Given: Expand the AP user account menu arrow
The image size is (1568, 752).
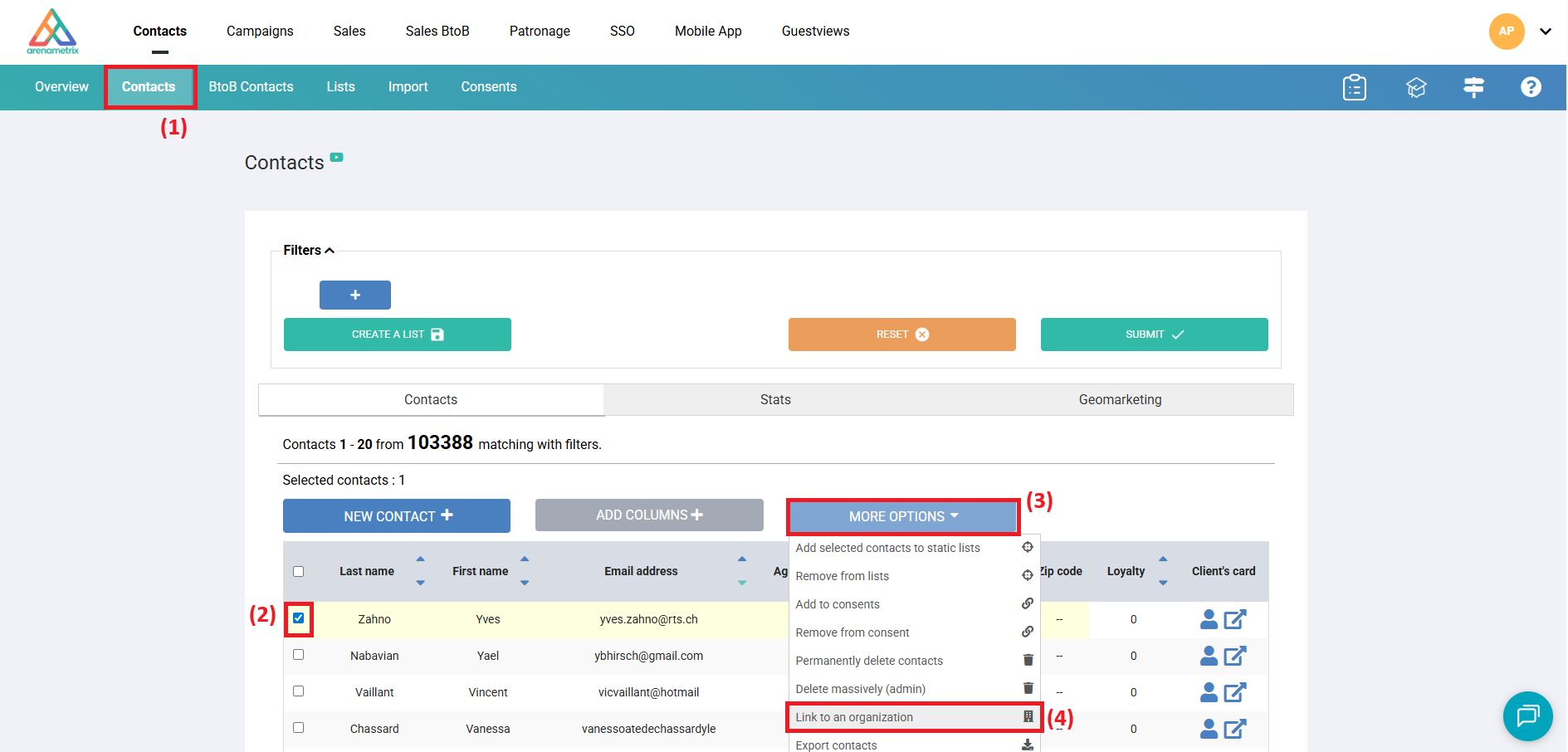Looking at the screenshot, I should pyautogui.click(x=1545, y=32).
